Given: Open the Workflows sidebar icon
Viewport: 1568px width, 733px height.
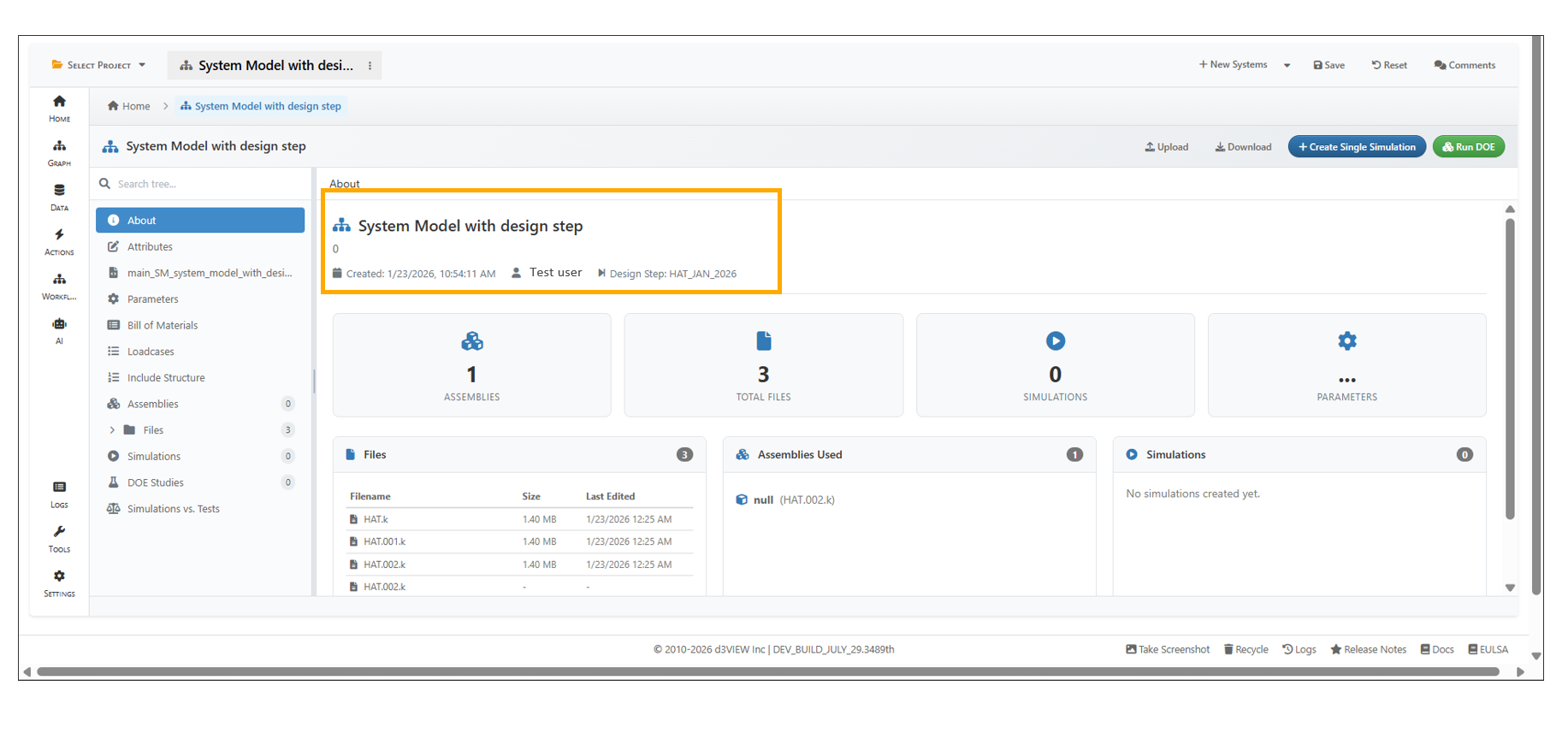Looking at the screenshot, I should (x=59, y=285).
